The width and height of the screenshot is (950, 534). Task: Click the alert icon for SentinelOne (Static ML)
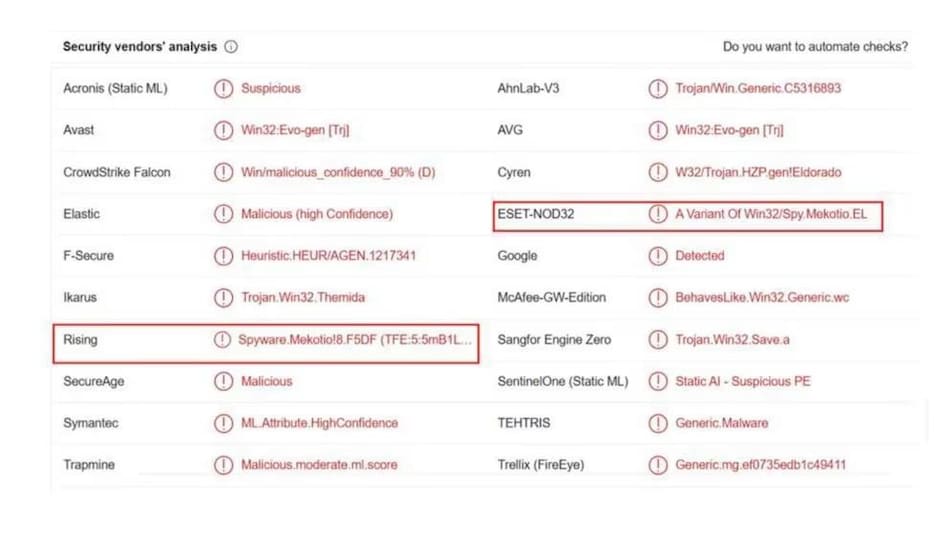(x=657, y=381)
